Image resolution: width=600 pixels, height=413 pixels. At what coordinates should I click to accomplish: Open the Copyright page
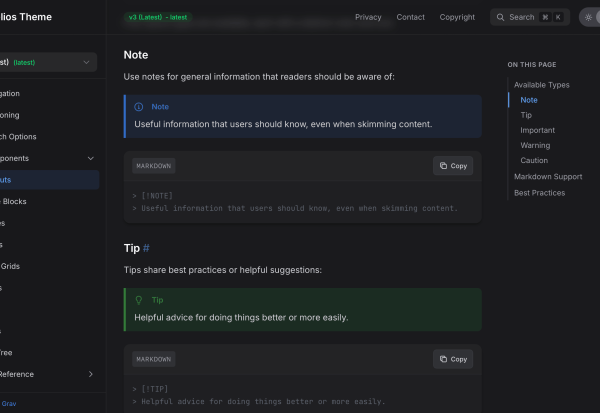[x=457, y=17]
